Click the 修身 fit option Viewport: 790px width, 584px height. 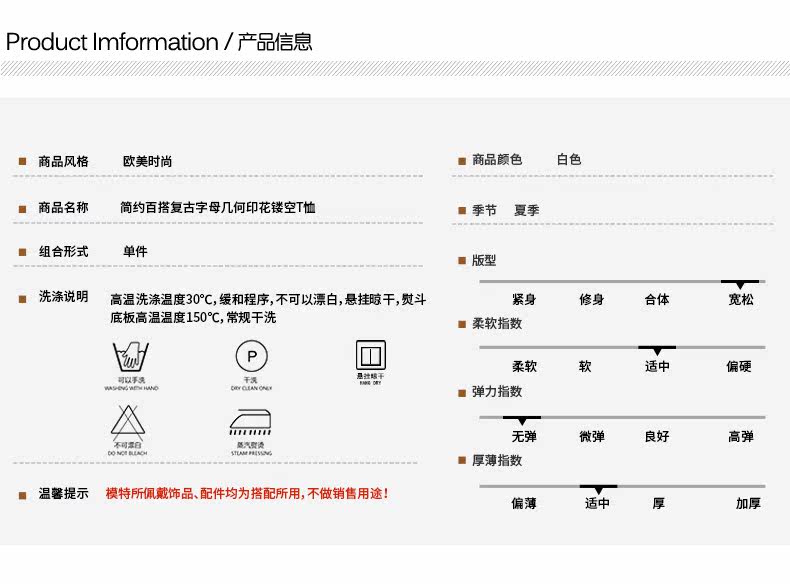tap(591, 300)
